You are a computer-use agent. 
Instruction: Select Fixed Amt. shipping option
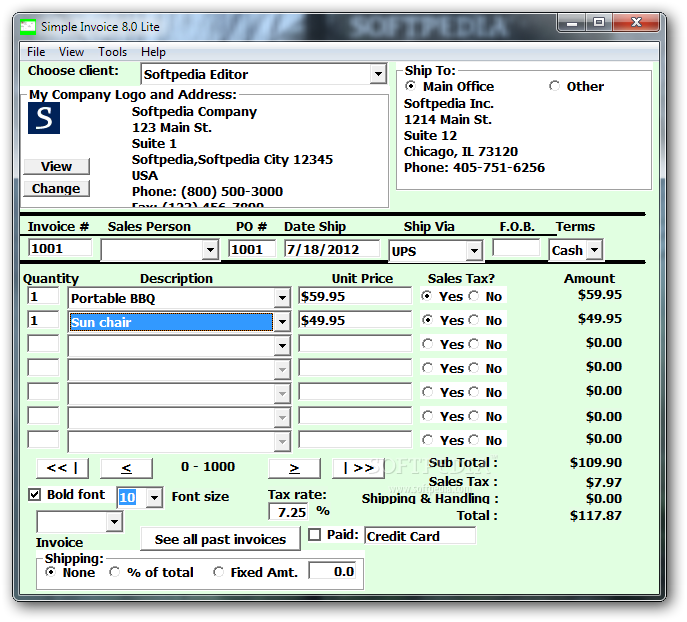point(218,572)
